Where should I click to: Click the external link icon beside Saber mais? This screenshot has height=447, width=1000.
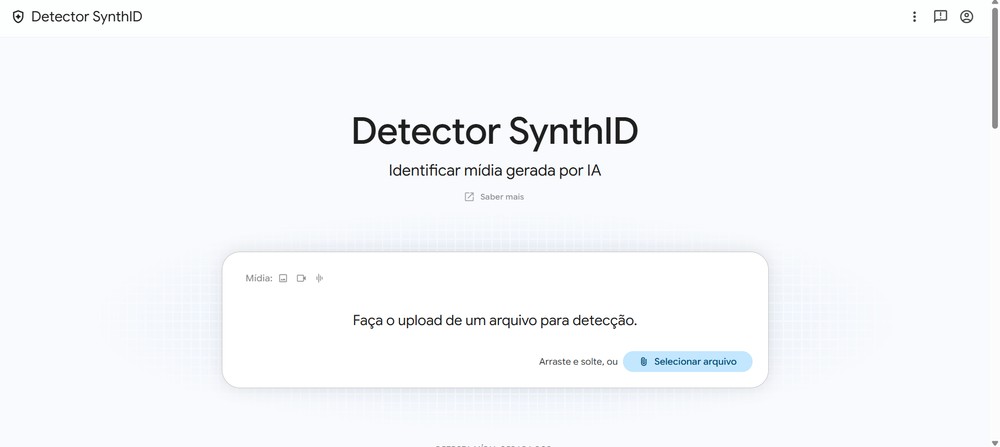pyautogui.click(x=469, y=196)
